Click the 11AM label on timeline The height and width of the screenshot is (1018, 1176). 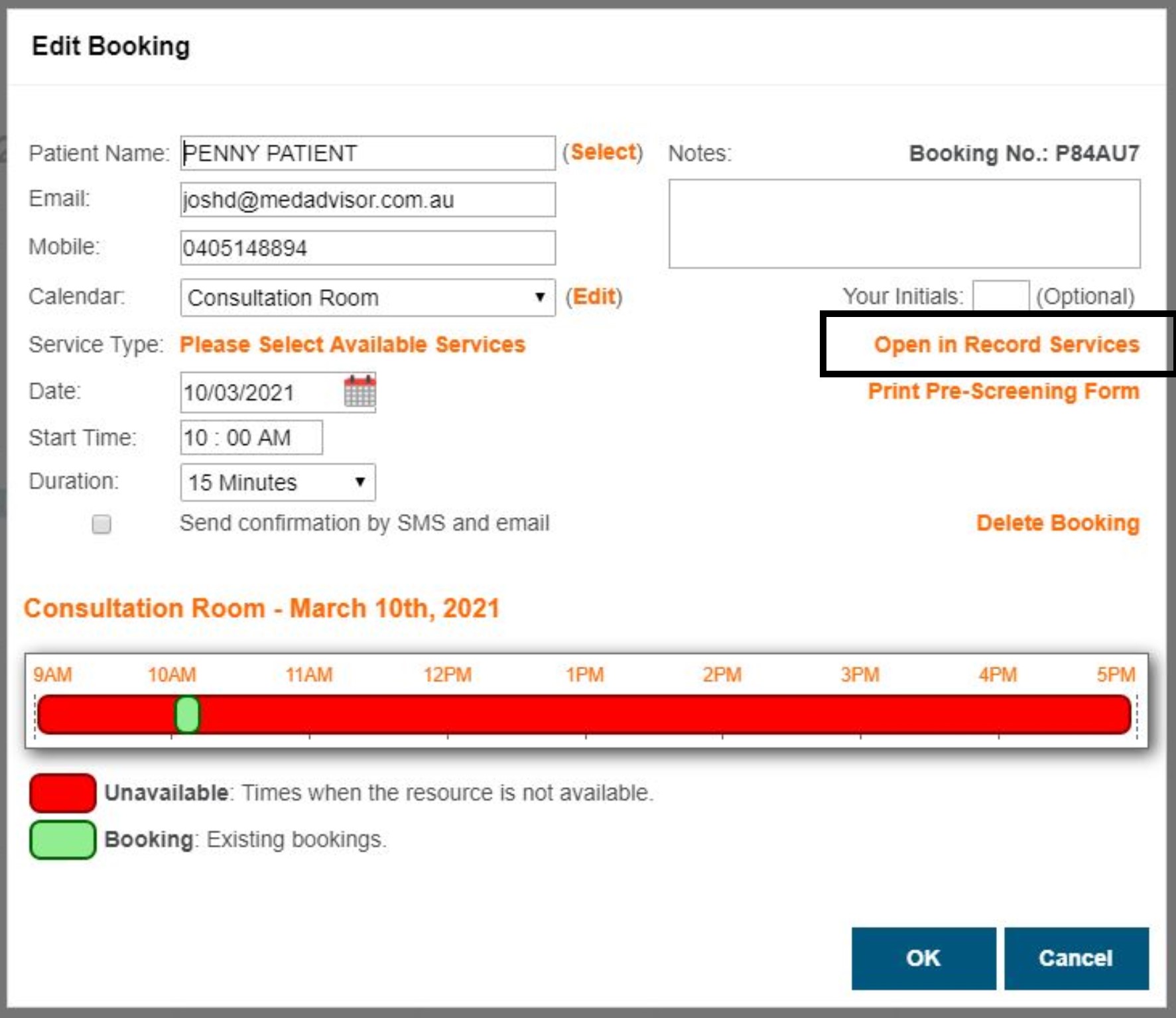pyautogui.click(x=309, y=674)
